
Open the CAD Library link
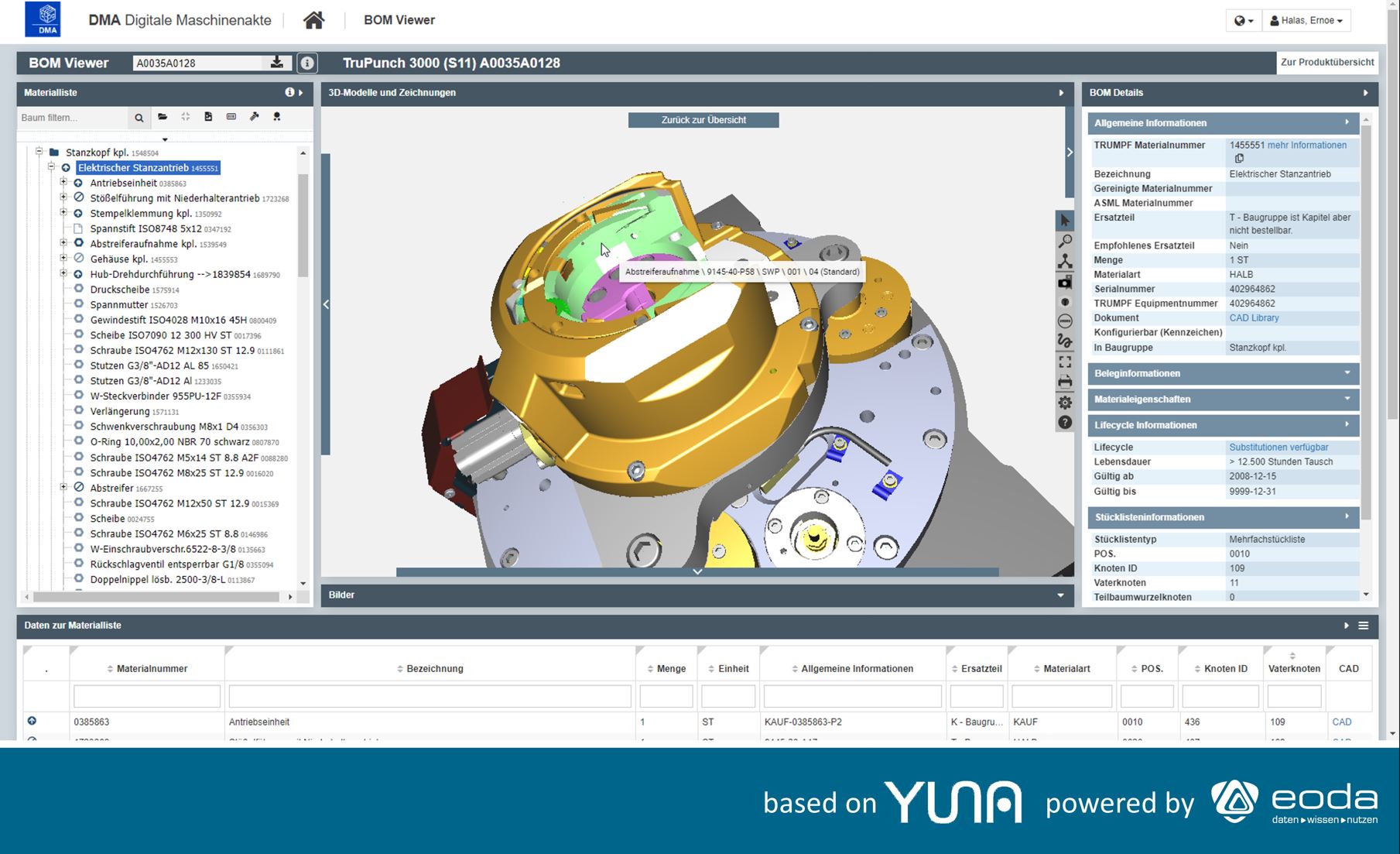pyautogui.click(x=1254, y=318)
